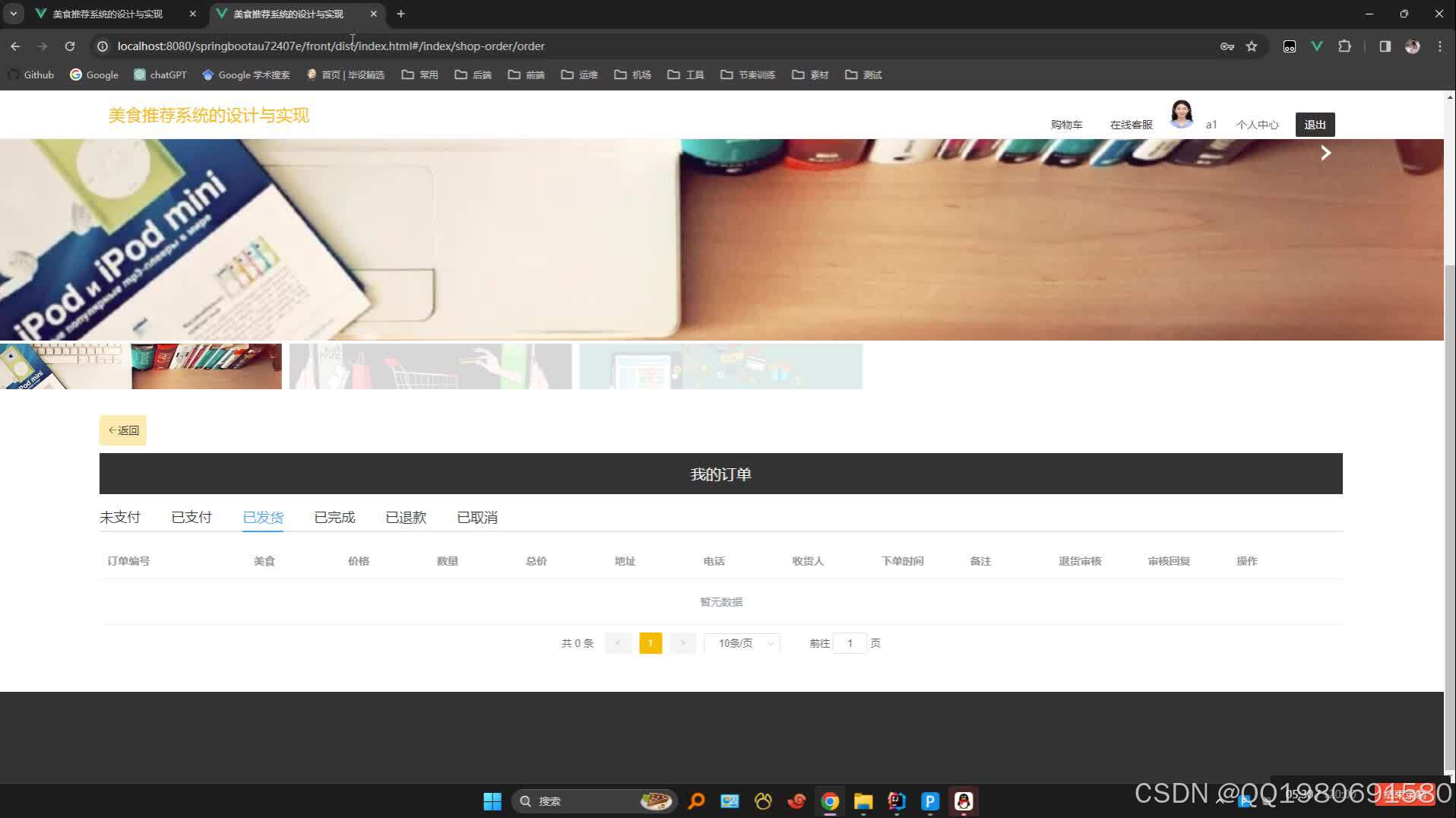Image resolution: width=1456 pixels, height=818 pixels.
Task: Open the Chrome three-dot menu
Action: click(x=1440, y=46)
